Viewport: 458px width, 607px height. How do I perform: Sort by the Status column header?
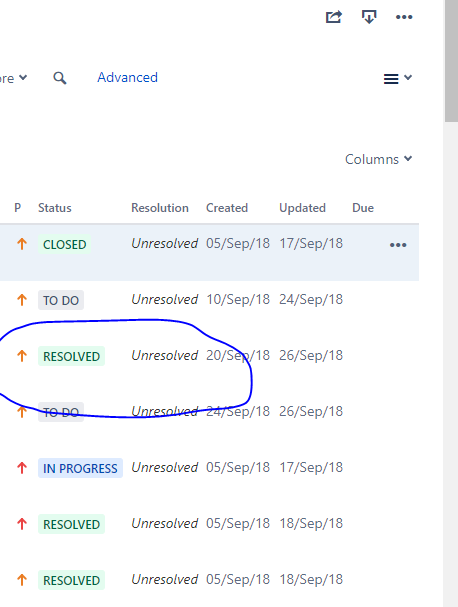[55, 208]
